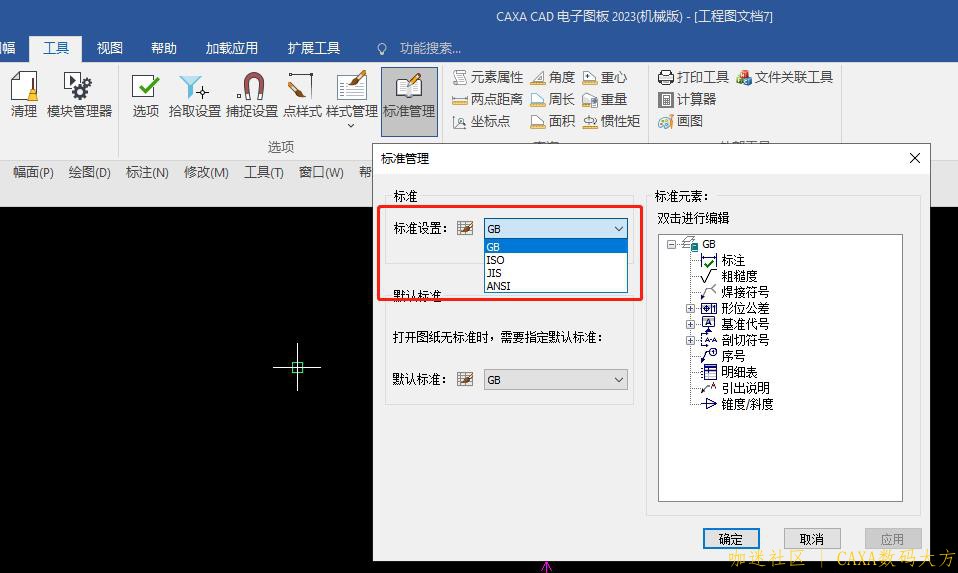Select the 锥度/斜度 taper item
This screenshot has height=573, width=958.
point(747,404)
